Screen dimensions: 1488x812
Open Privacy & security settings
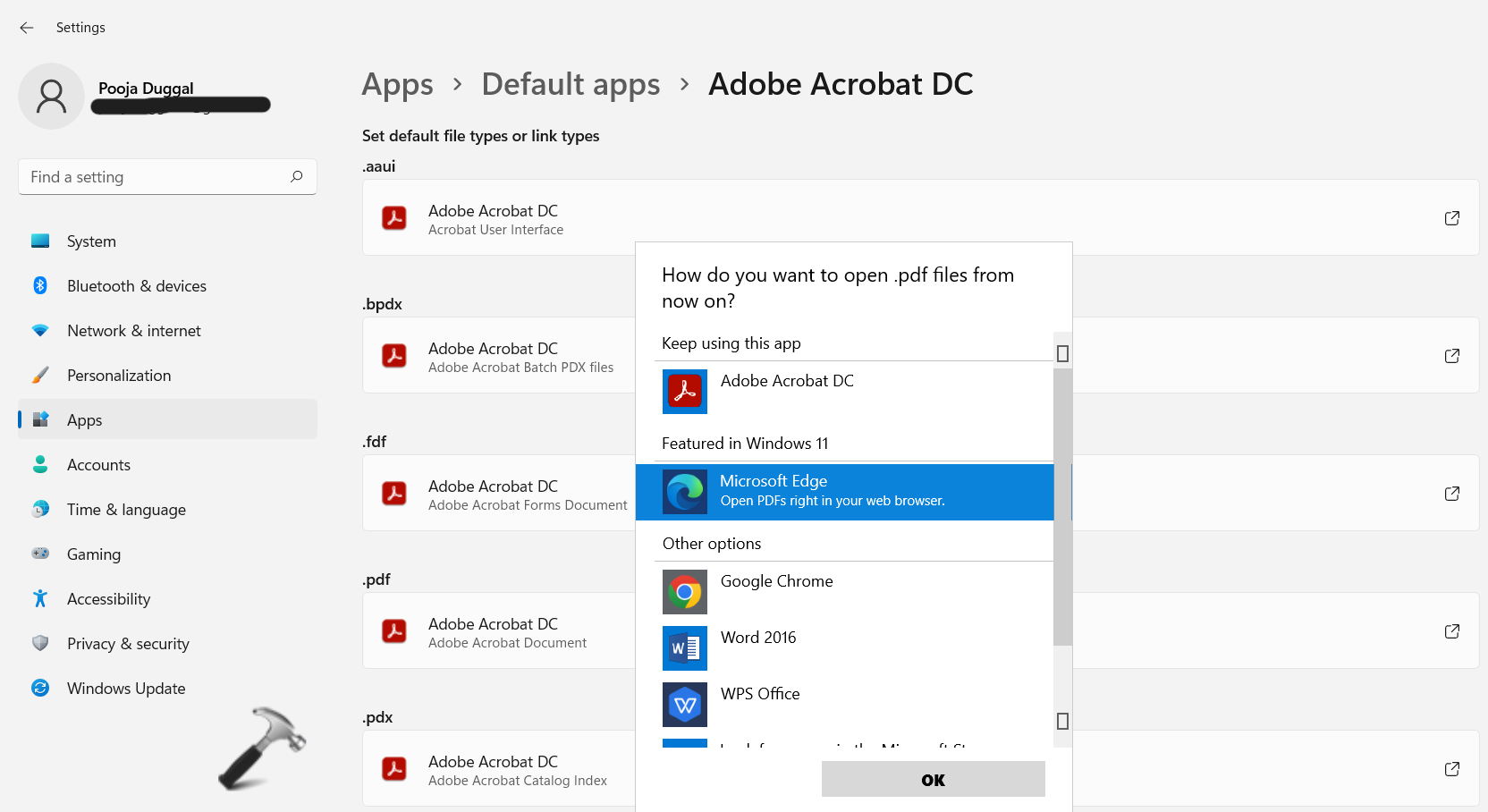tap(128, 644)
